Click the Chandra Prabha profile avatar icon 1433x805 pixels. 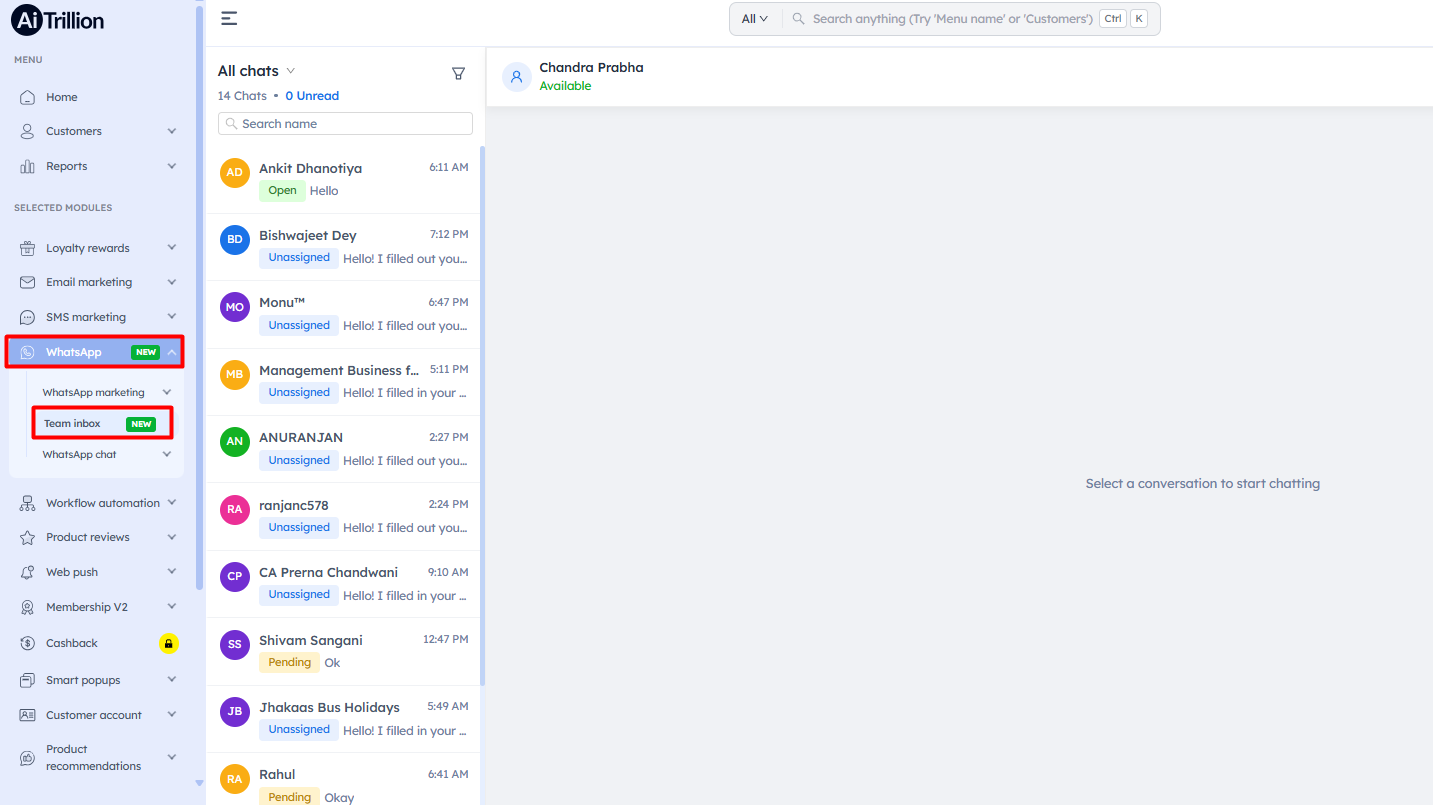click(x=516, y=77)
